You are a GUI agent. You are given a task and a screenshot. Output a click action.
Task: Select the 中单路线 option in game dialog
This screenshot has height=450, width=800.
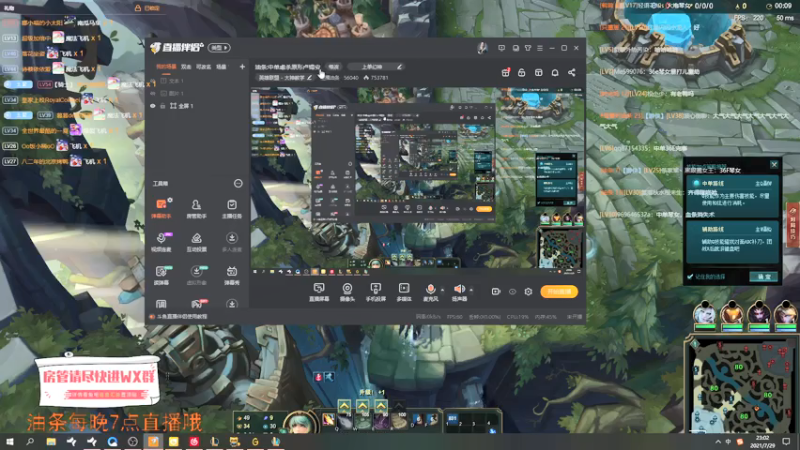point(733,198)
